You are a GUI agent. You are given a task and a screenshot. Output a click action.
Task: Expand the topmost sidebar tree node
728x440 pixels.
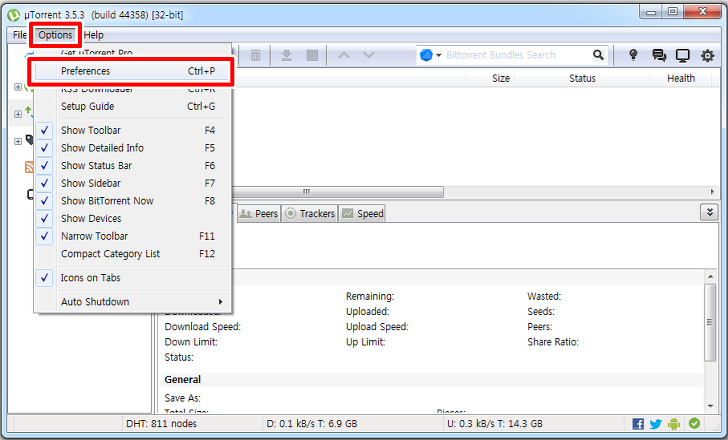click(x=18, y=87)
